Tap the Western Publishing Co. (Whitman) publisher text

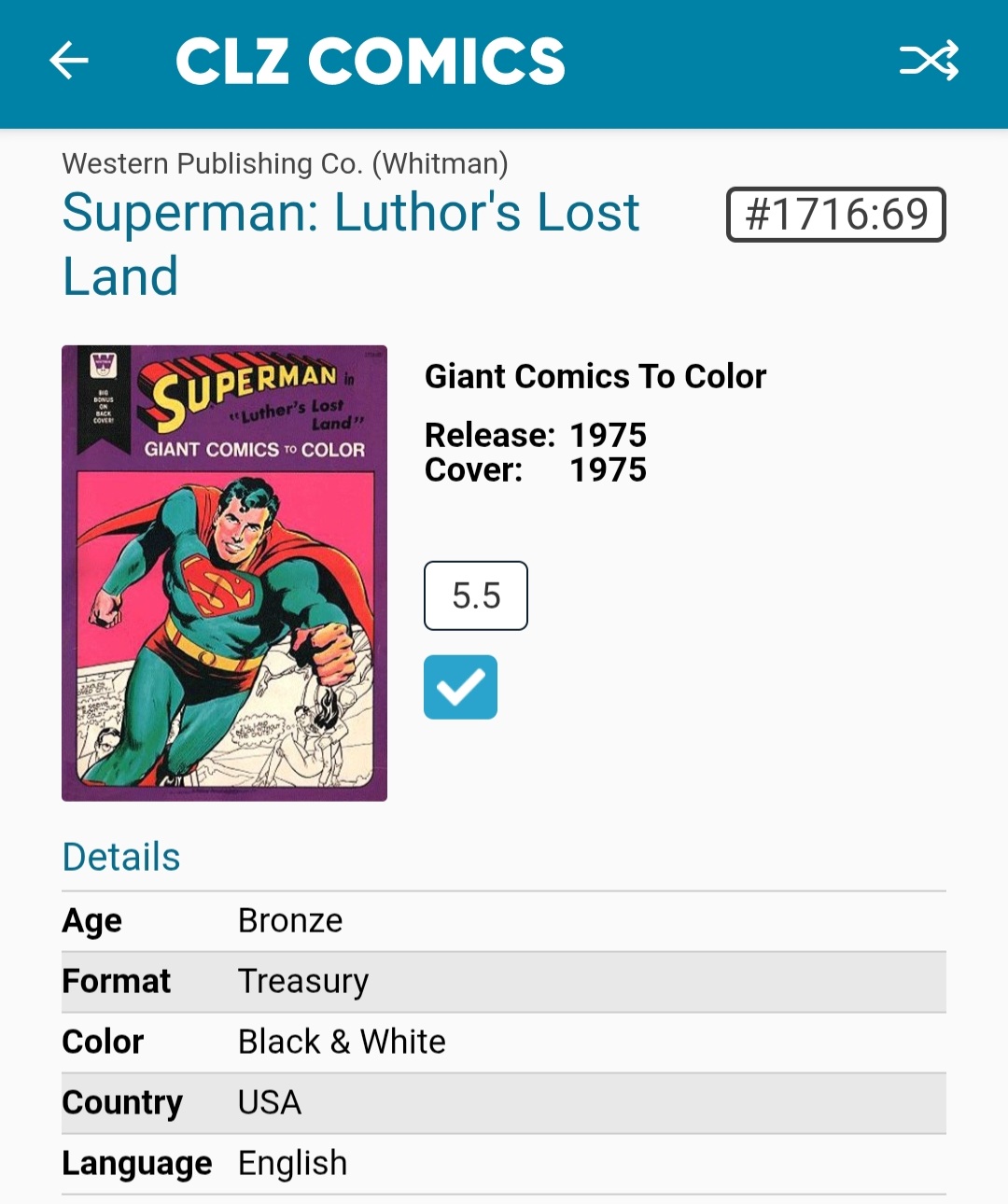285,163
